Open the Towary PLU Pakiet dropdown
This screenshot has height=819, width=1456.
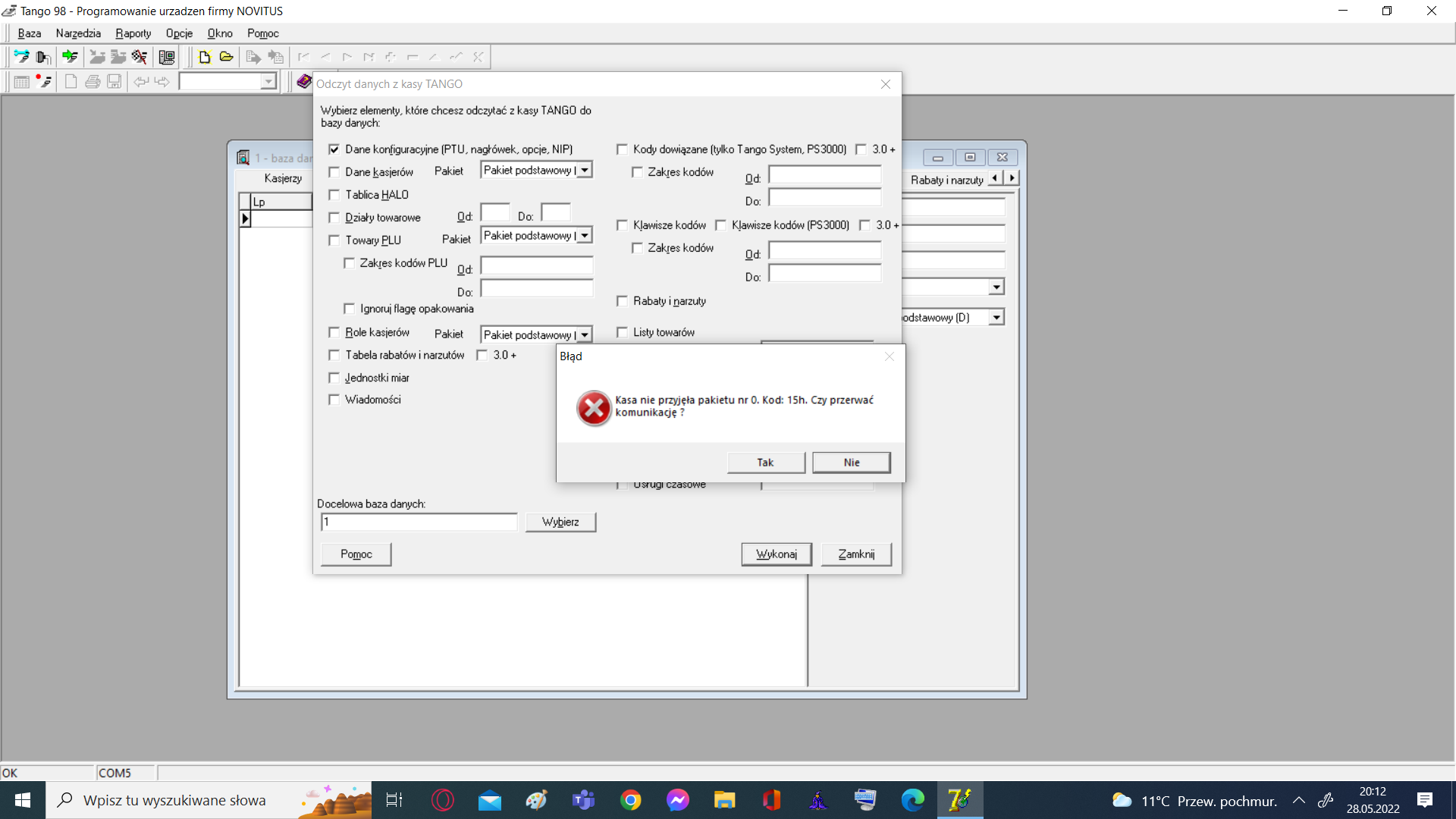click(x=585, y=236)
